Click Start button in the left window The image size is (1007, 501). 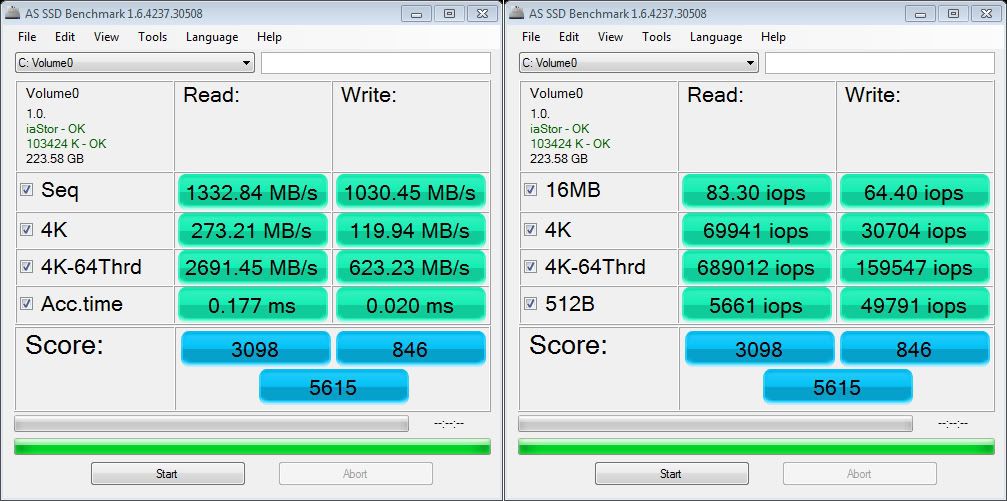tap(167, 474)
